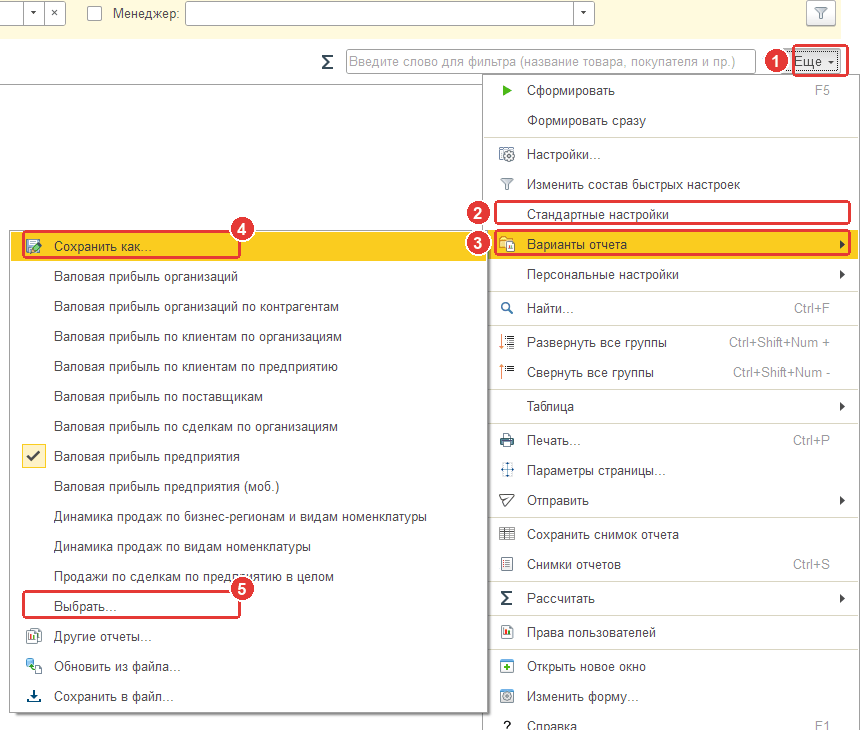Clear the field with the × button
The width and height of the screenshot is (860, 730).
[x=54, y=13]
